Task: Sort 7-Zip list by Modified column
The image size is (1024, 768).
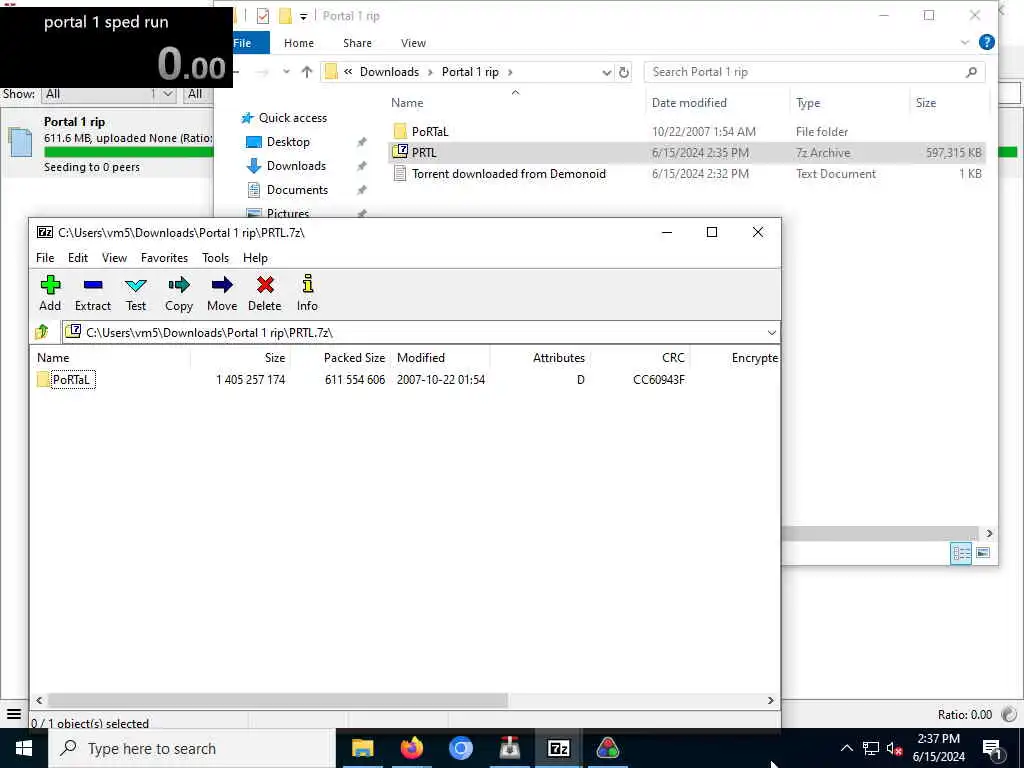Action: click(441, 358)
